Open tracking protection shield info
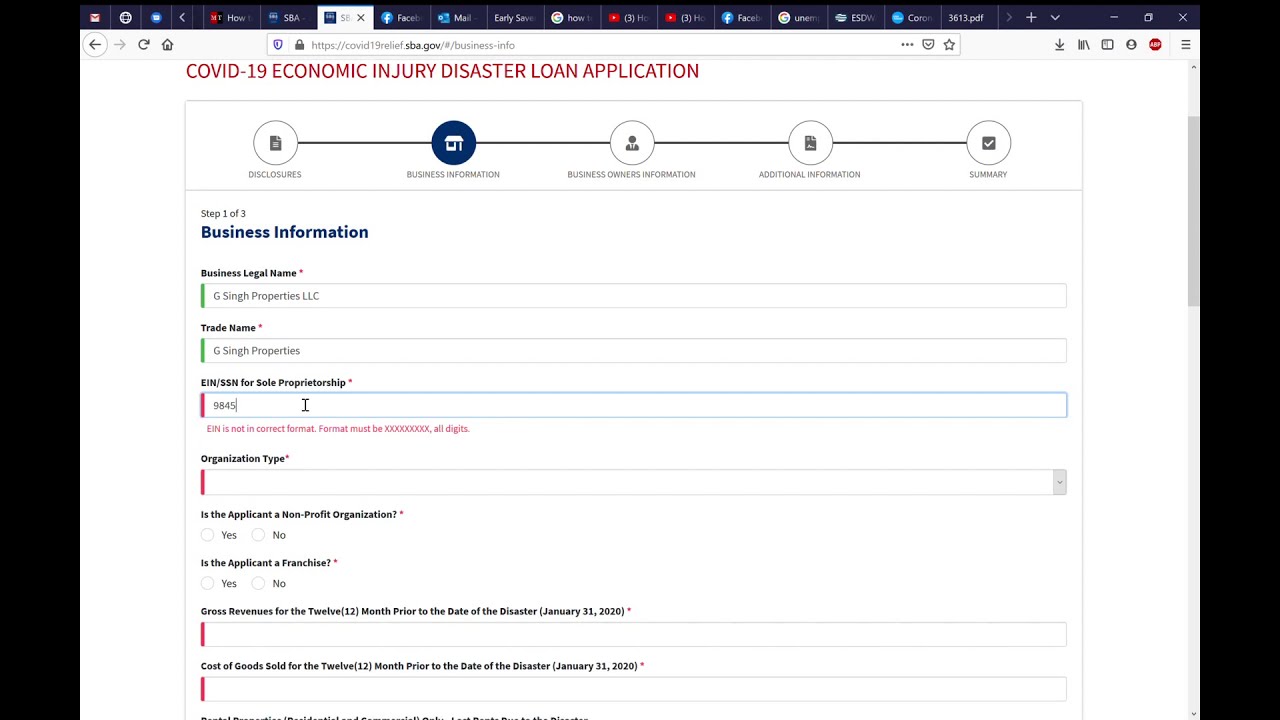This screenshot has height=720, width=1280. (x=278, y=45)
